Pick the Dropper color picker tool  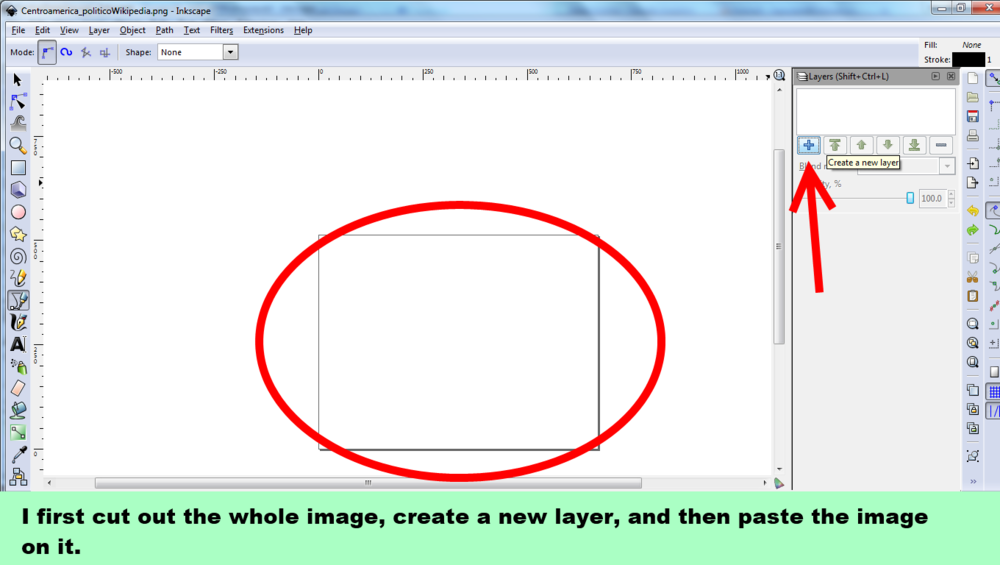pos(18,454)
